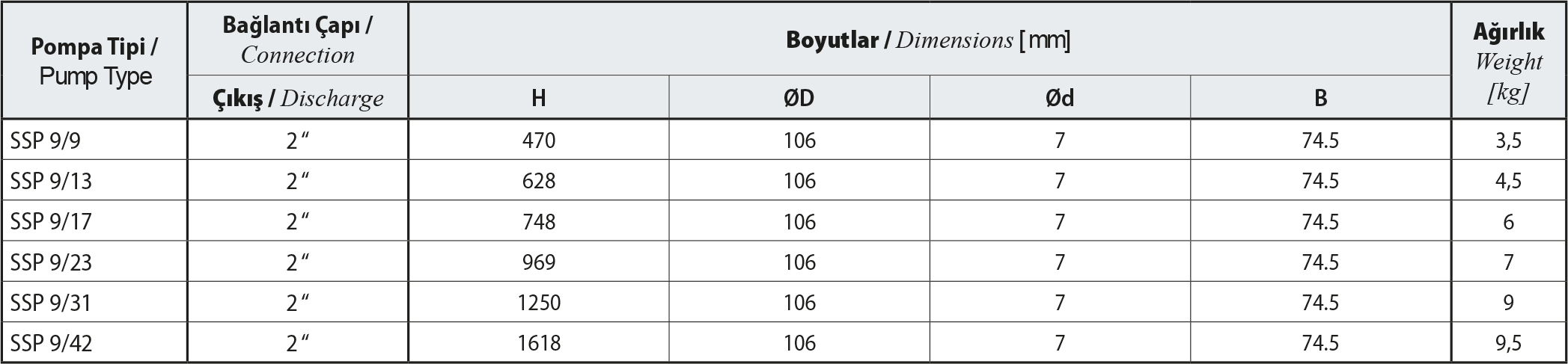Select the SSP 9/13 row label
1568x364 pixels.
(x=94, y=180)
